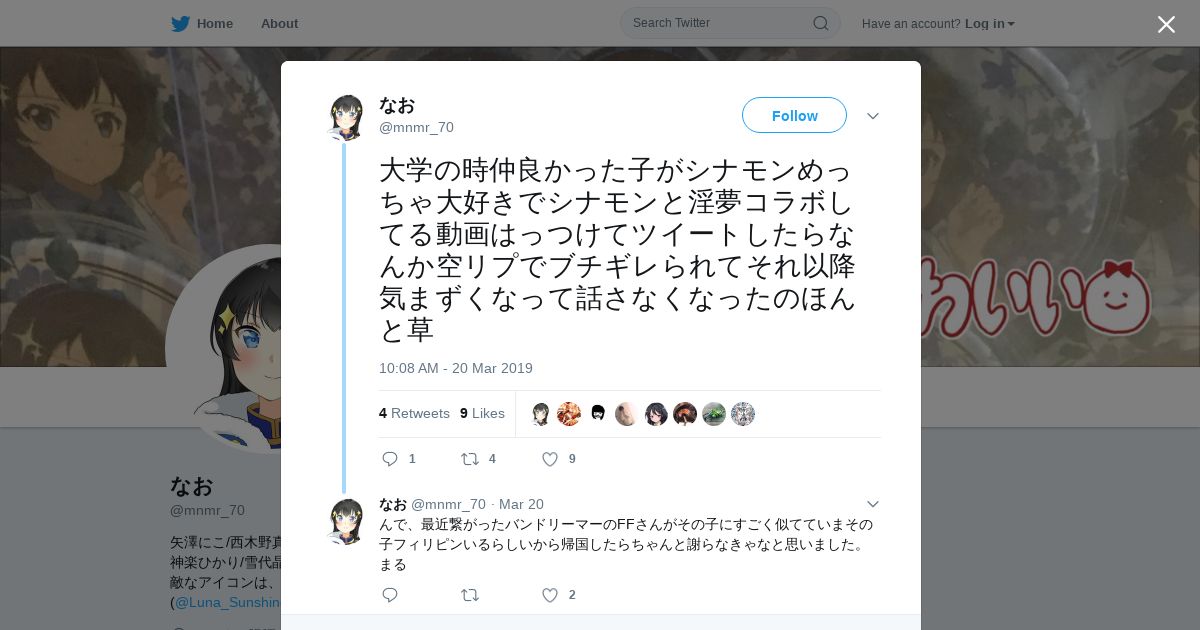Open the About menu item

279,23
